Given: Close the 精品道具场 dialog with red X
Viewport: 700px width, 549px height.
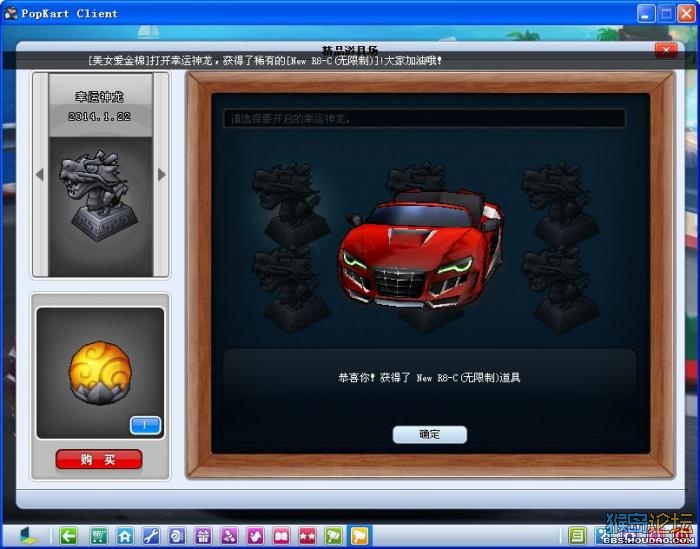Looking at the screenshot, I should click(x=666, y=50).
